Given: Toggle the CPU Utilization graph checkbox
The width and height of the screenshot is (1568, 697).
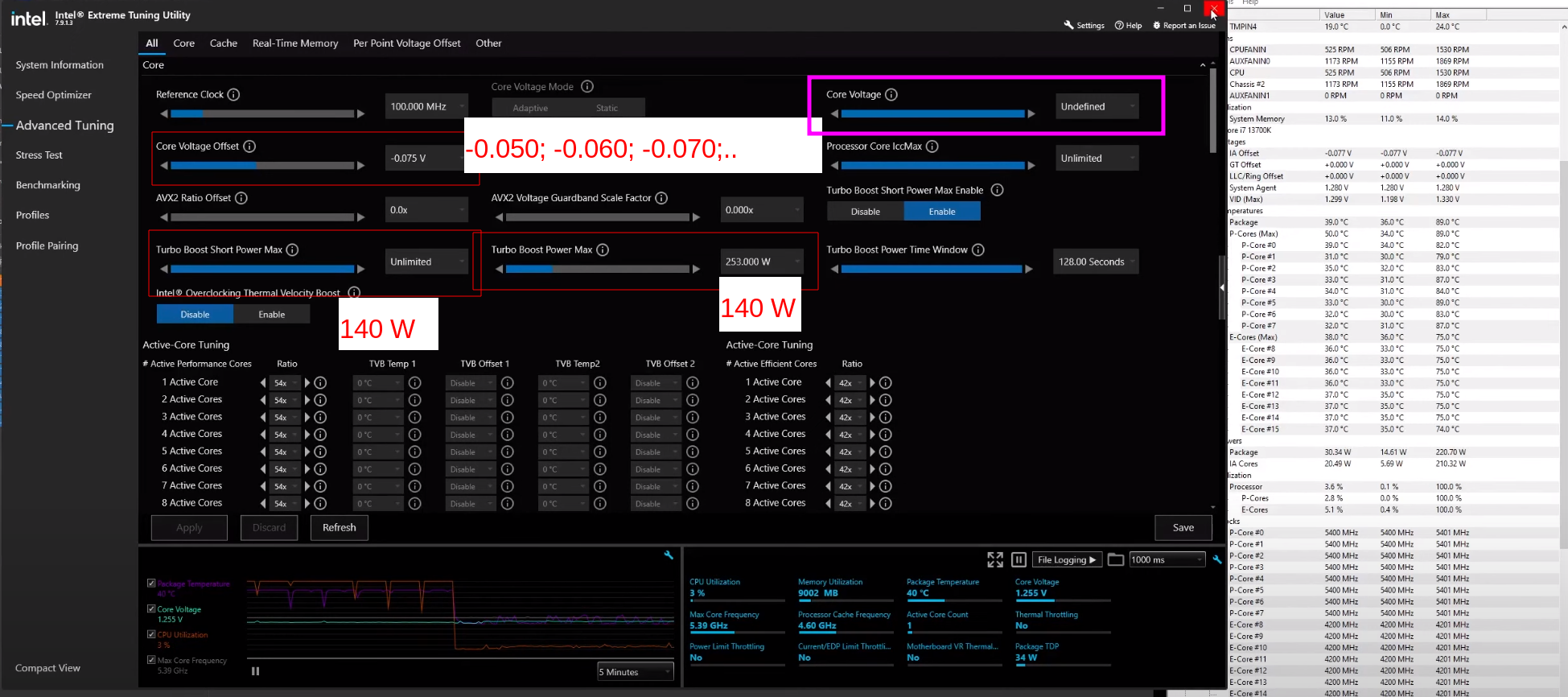Looking at the screenshot, I should point(151,634).
